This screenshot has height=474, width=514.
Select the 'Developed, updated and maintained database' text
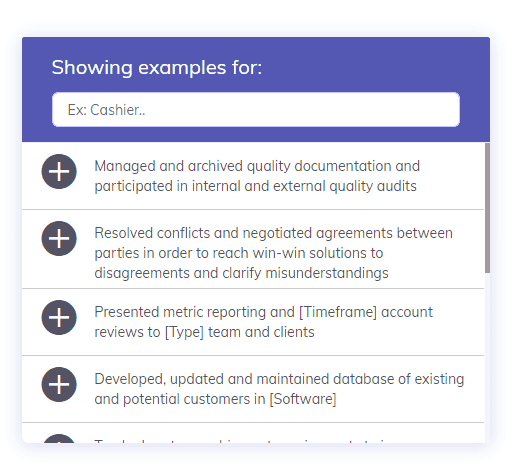click(x=279, y=389)
